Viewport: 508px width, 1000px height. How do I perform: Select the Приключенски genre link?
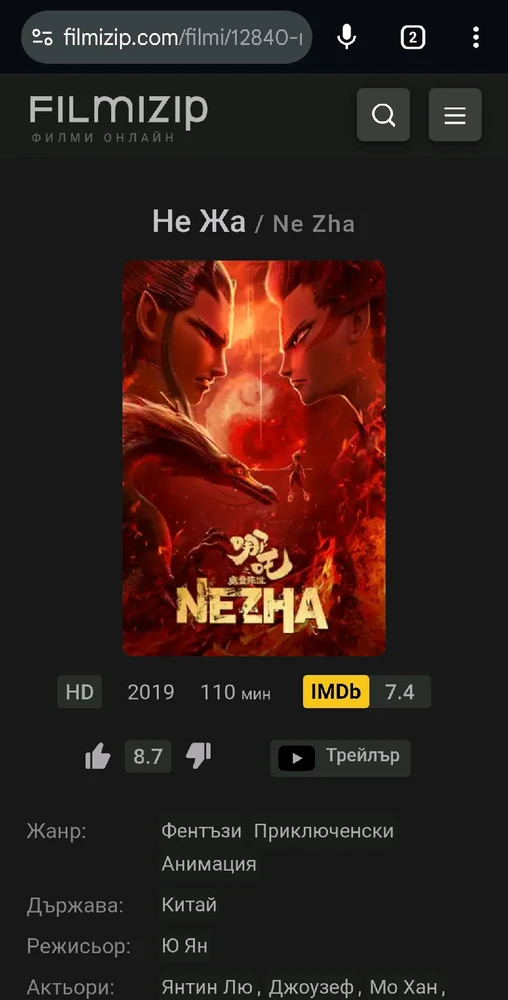pos(324,831)
